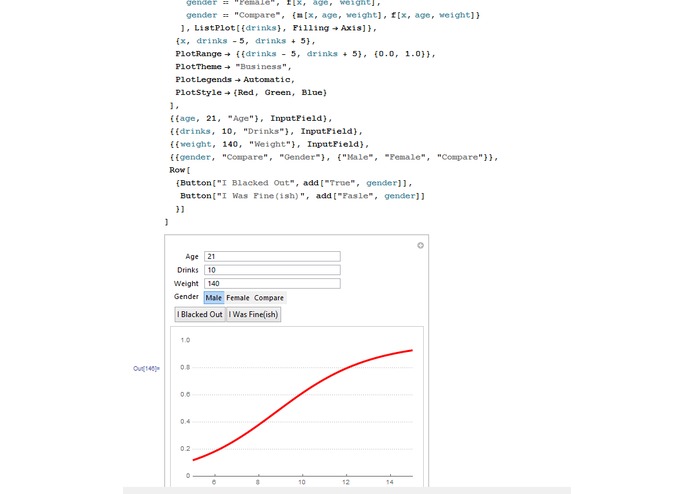The height and width of the screenshot is (494, 695).
Task: Click the "Business" string in code
Action: coord(262,66)
